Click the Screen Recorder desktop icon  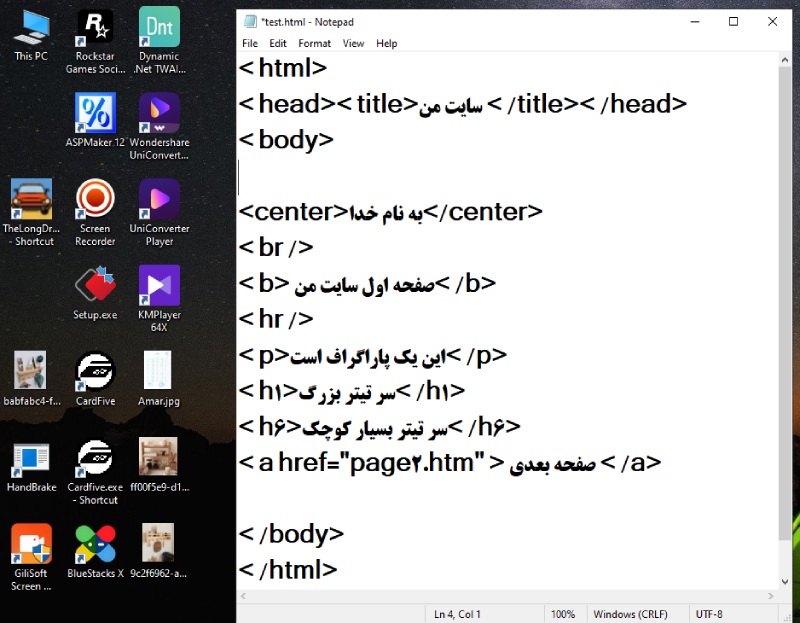tap(95, 200)
